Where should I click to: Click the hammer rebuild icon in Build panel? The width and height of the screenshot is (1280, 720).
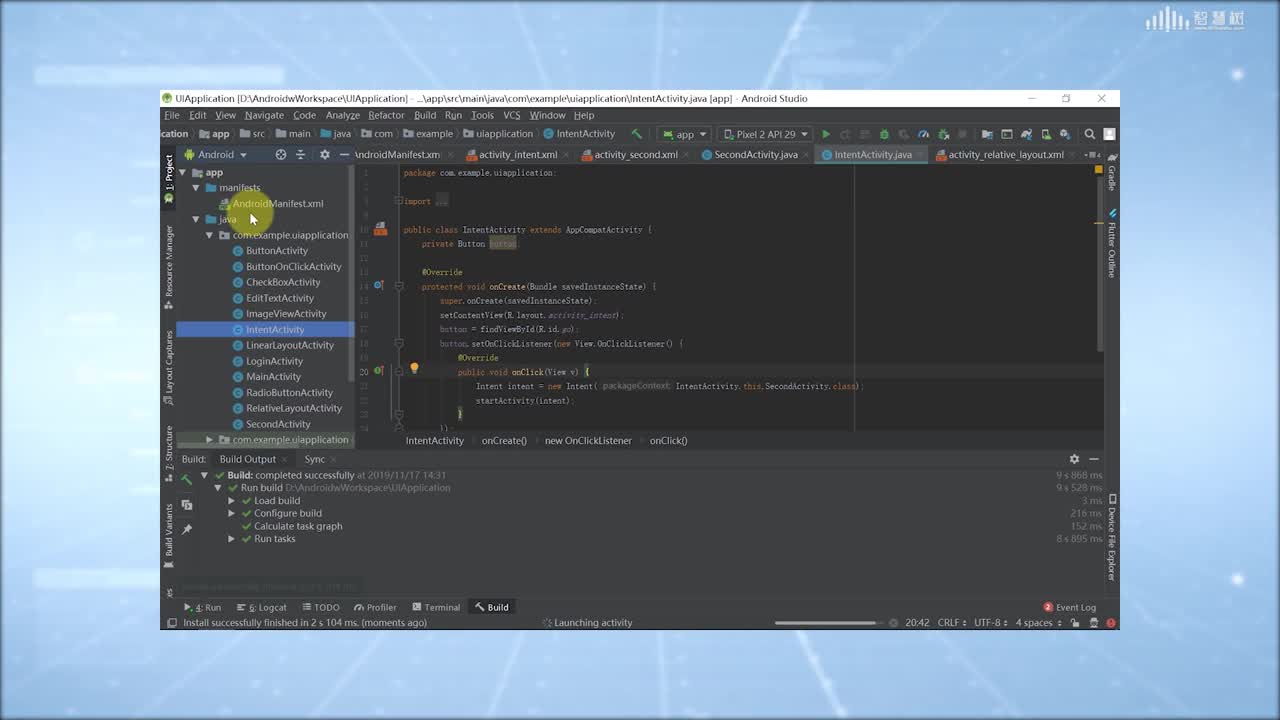coord(187,479)
